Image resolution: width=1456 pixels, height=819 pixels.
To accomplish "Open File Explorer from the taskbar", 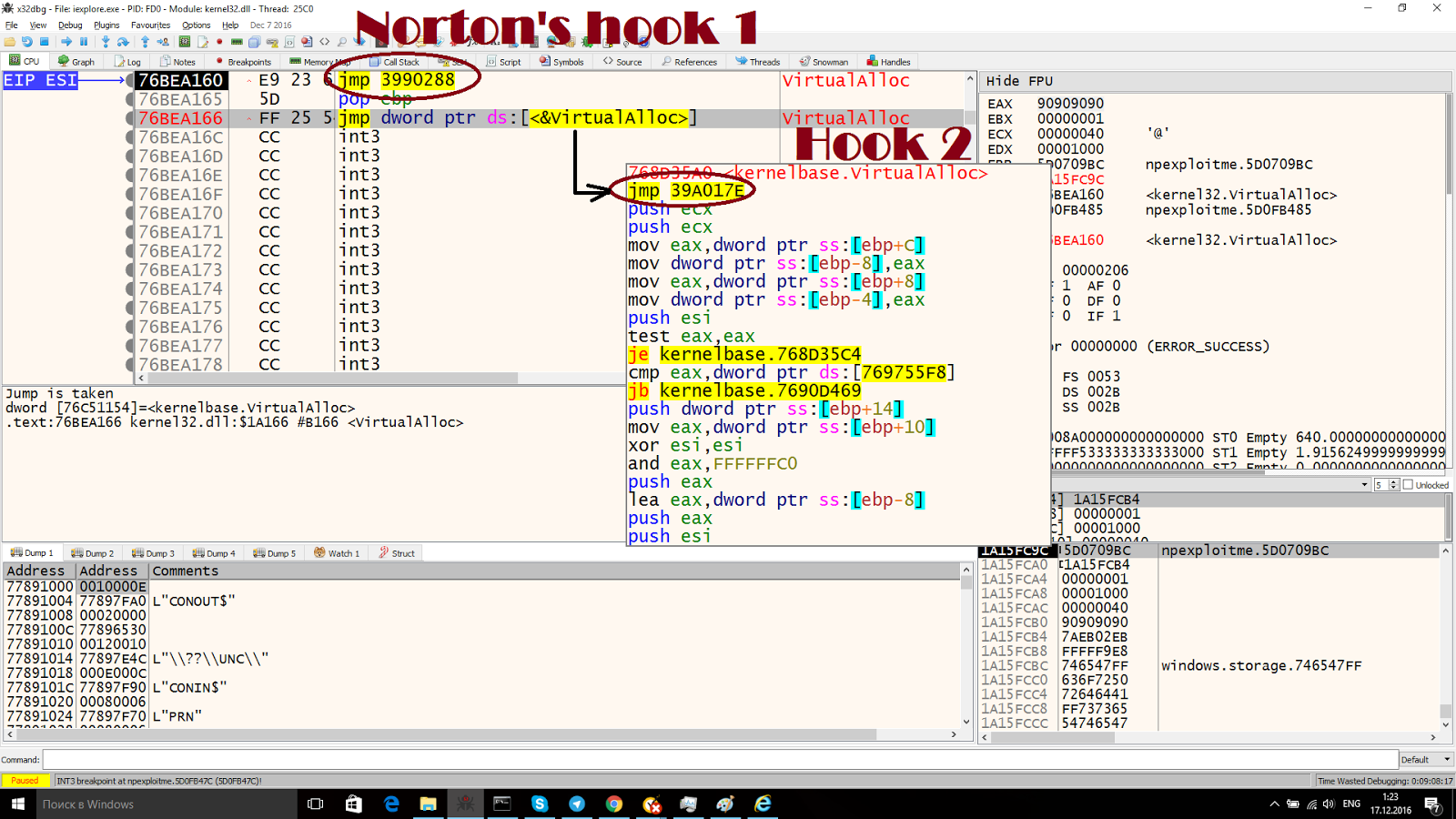I will (x=428, y=804).
